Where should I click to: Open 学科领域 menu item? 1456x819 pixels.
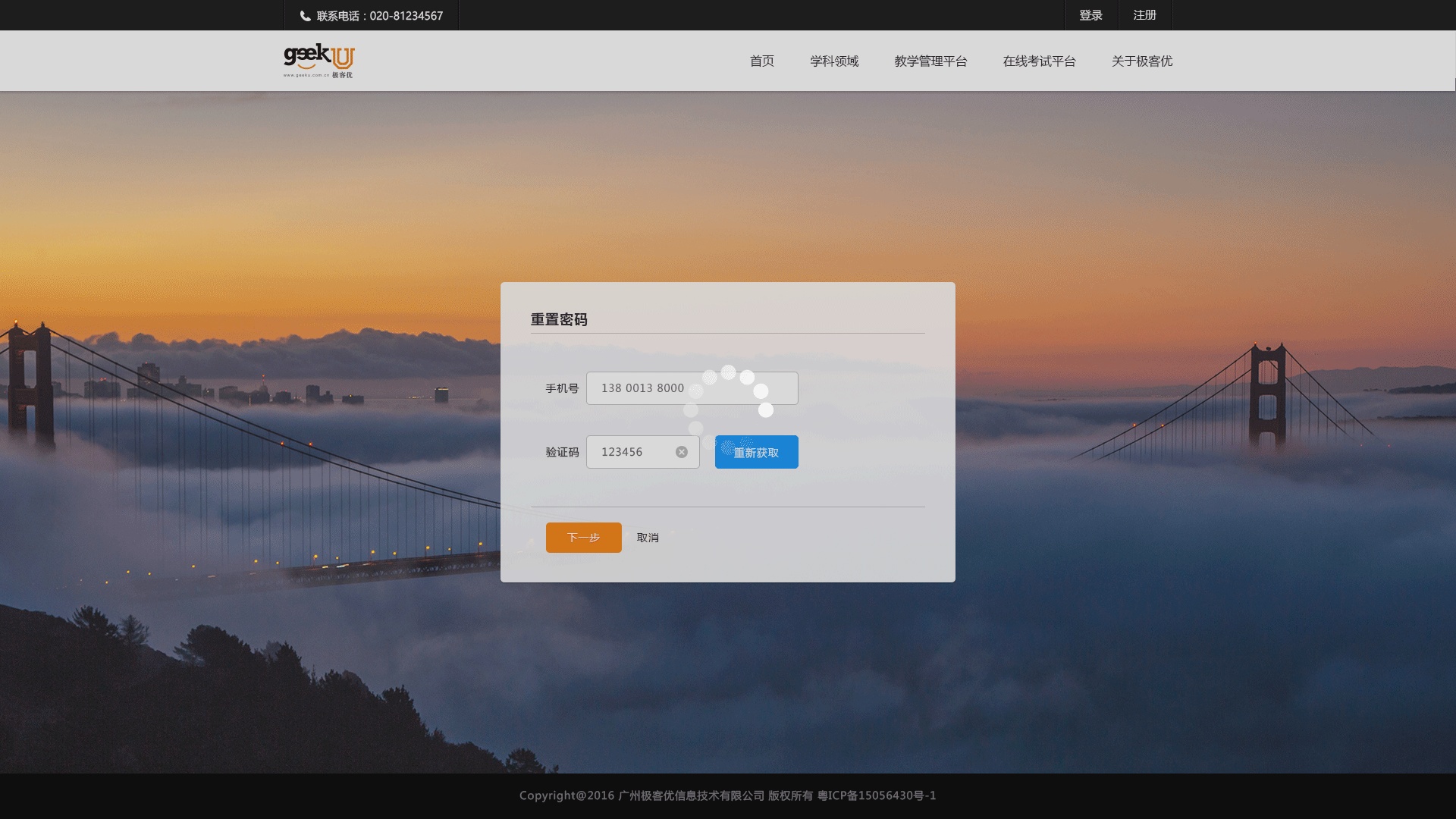point(834,61)
